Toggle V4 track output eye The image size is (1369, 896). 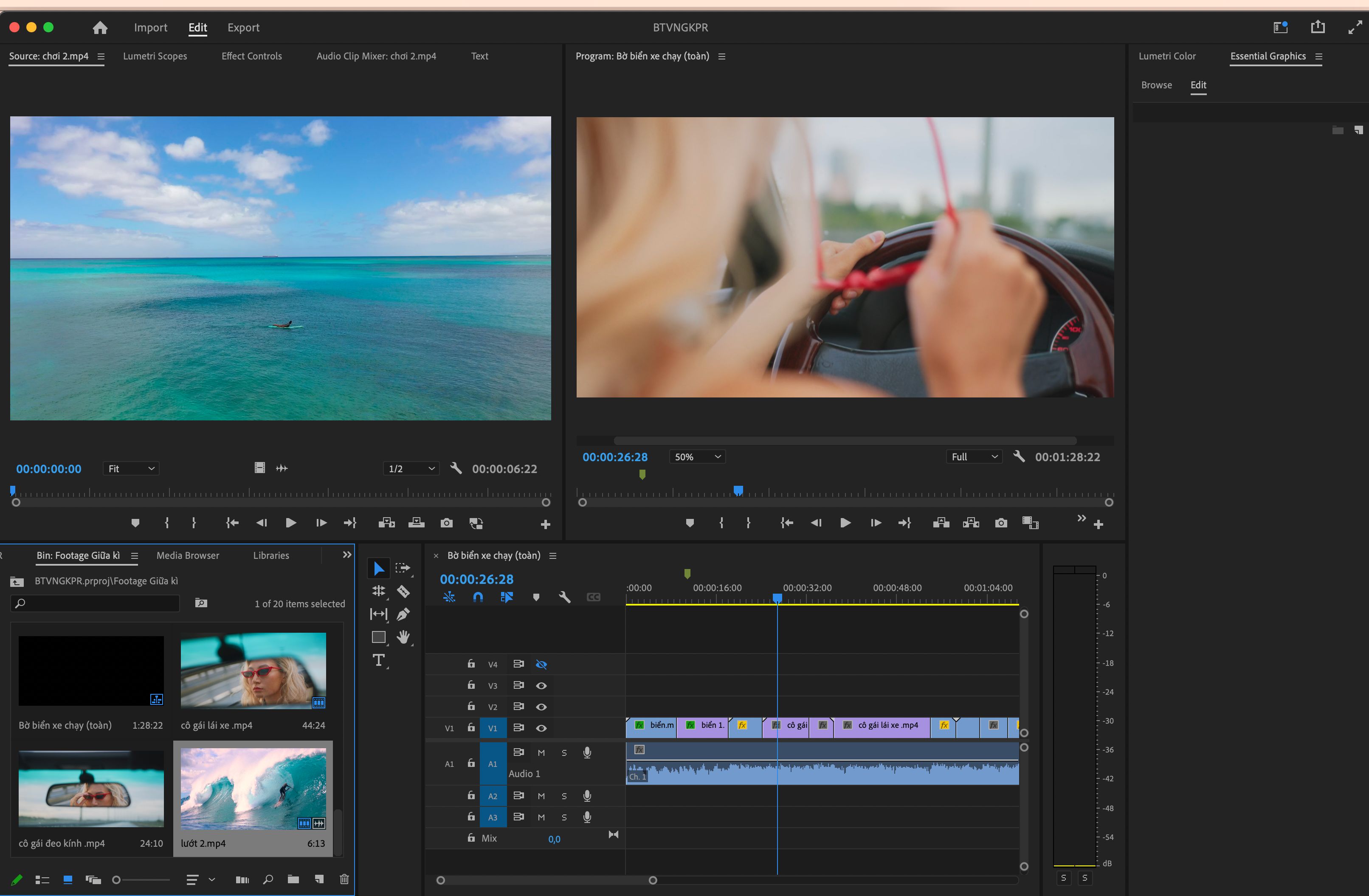click(x=541, y=664)
